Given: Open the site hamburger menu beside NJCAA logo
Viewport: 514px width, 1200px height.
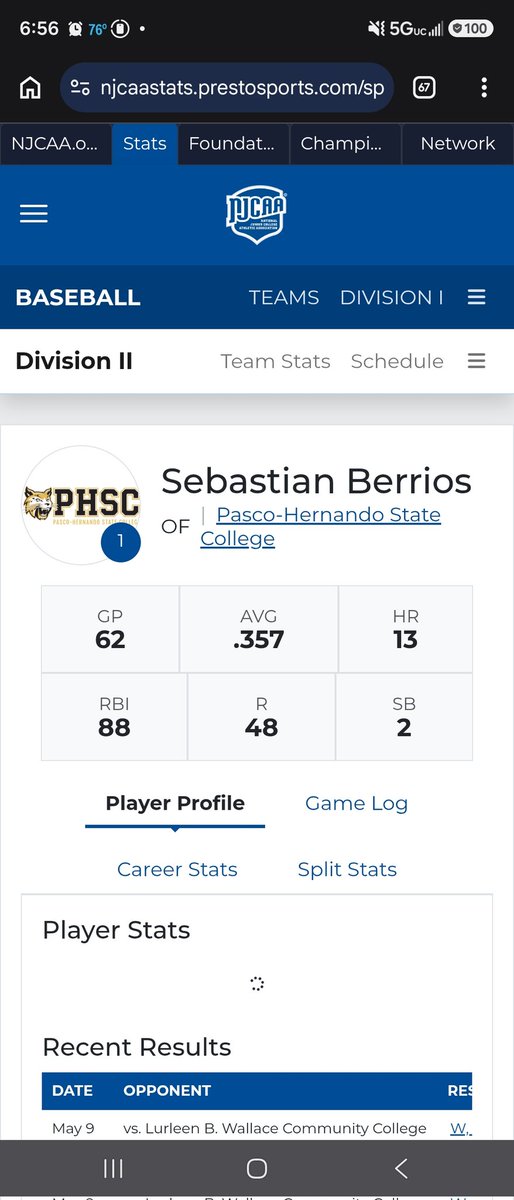Looking at the screenshot, I should coord(34,213).
